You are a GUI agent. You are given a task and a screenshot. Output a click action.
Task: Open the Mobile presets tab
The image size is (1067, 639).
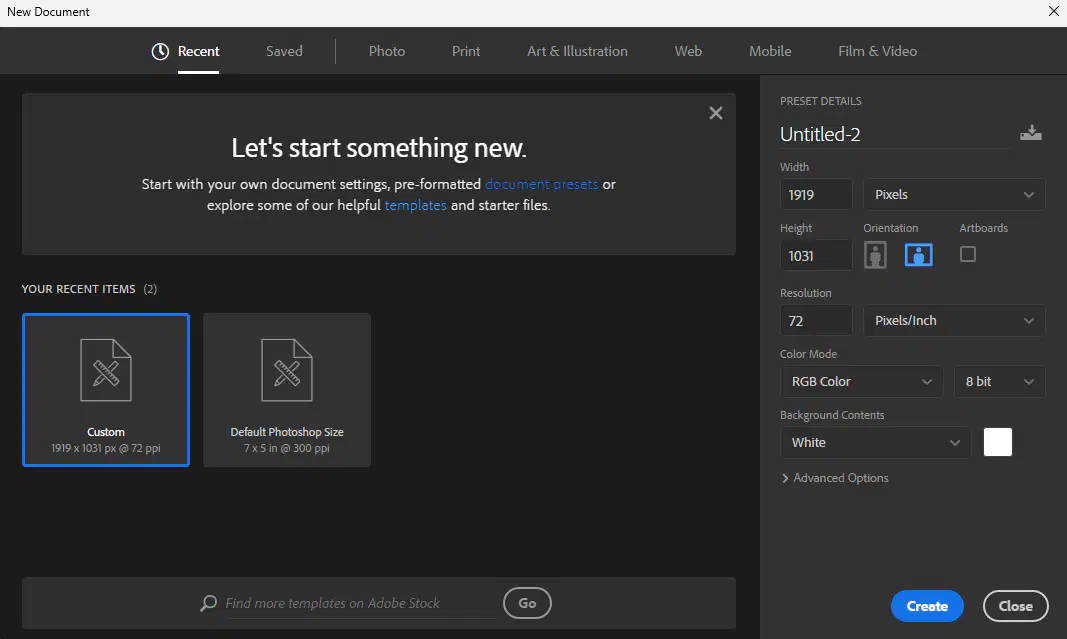(770, 51)
